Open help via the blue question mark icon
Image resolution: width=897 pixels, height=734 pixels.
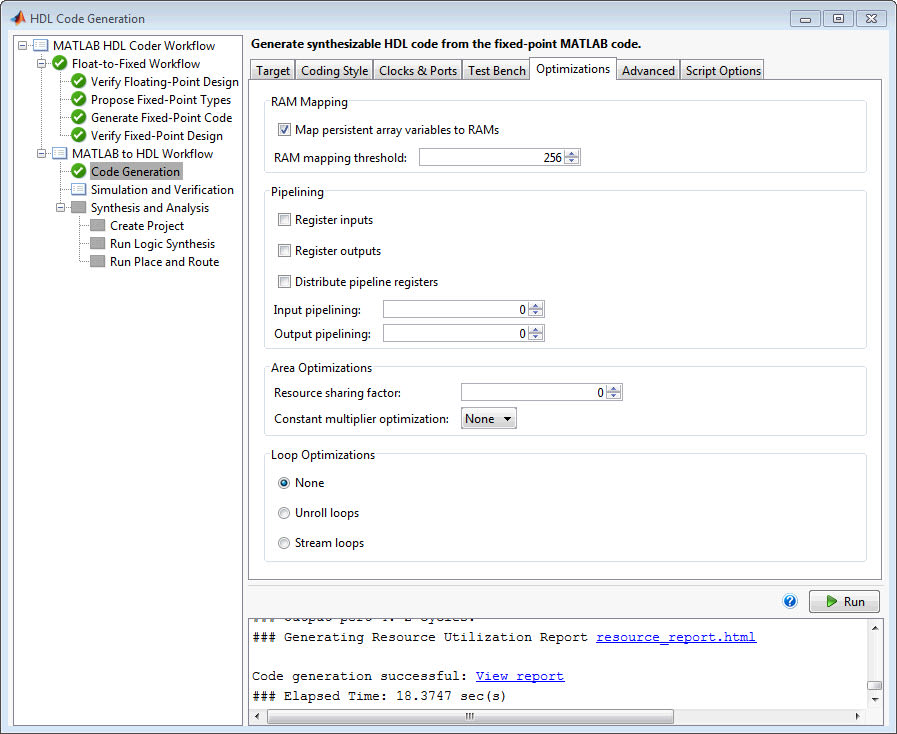[790, 600]
